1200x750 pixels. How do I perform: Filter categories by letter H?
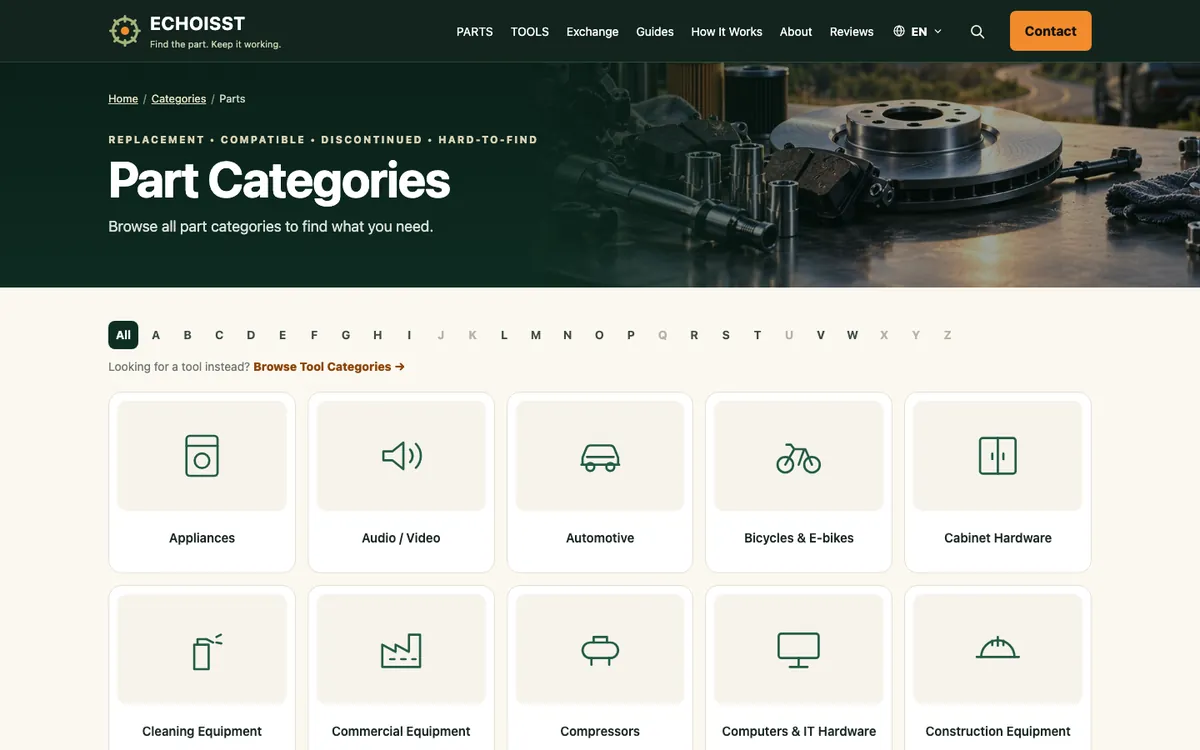click(x=378, y=335)
